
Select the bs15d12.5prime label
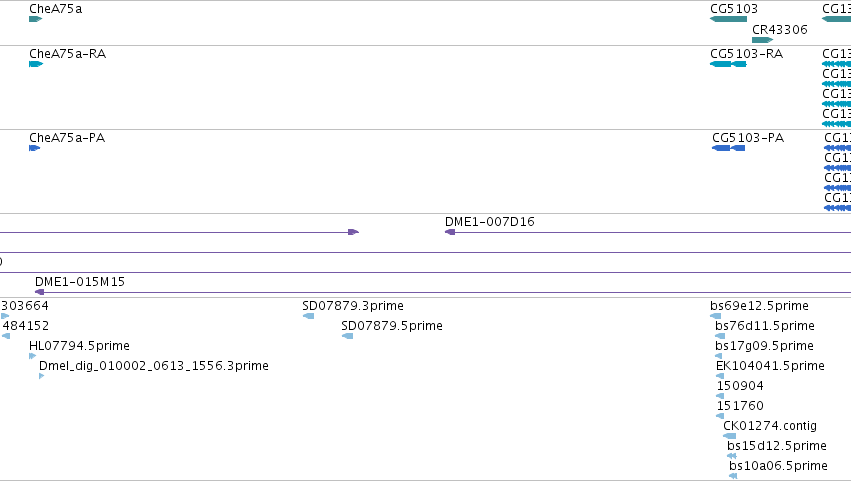pyautogui.click(x=777, y=446)
